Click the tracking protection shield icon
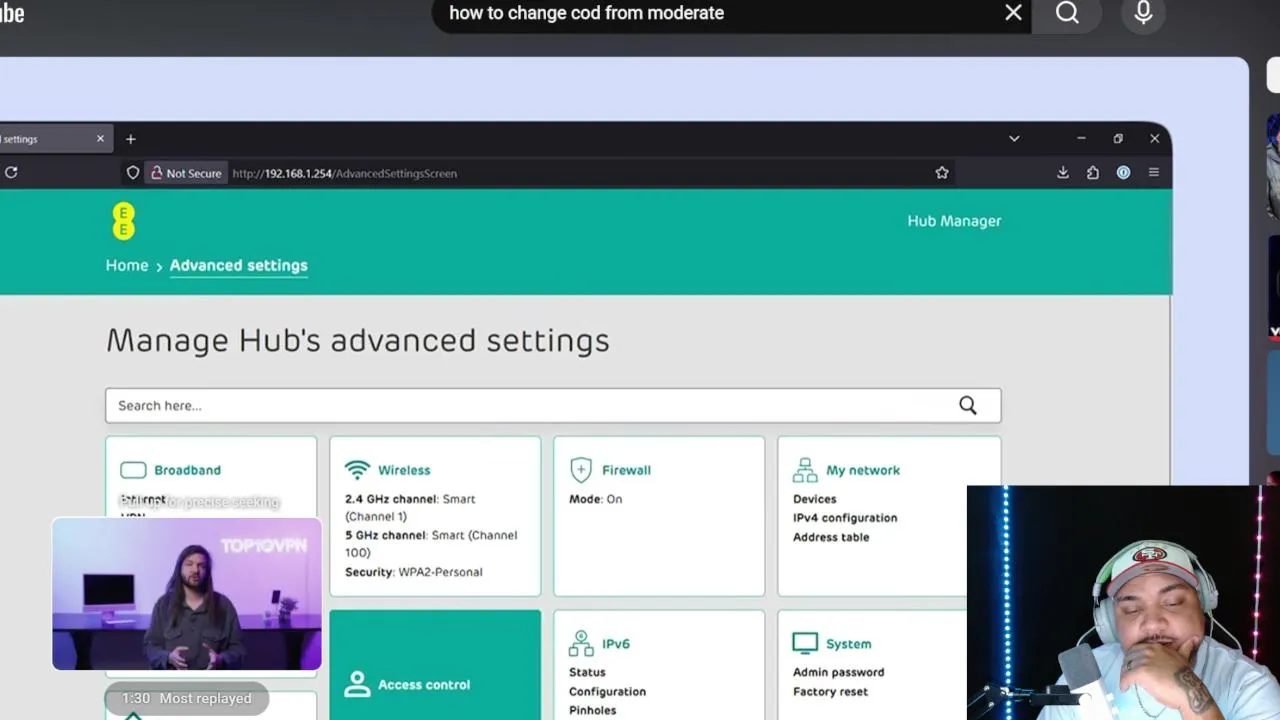Image resolution: width=1280 pixels, height=720 pixels. click(x=132, y=173)
